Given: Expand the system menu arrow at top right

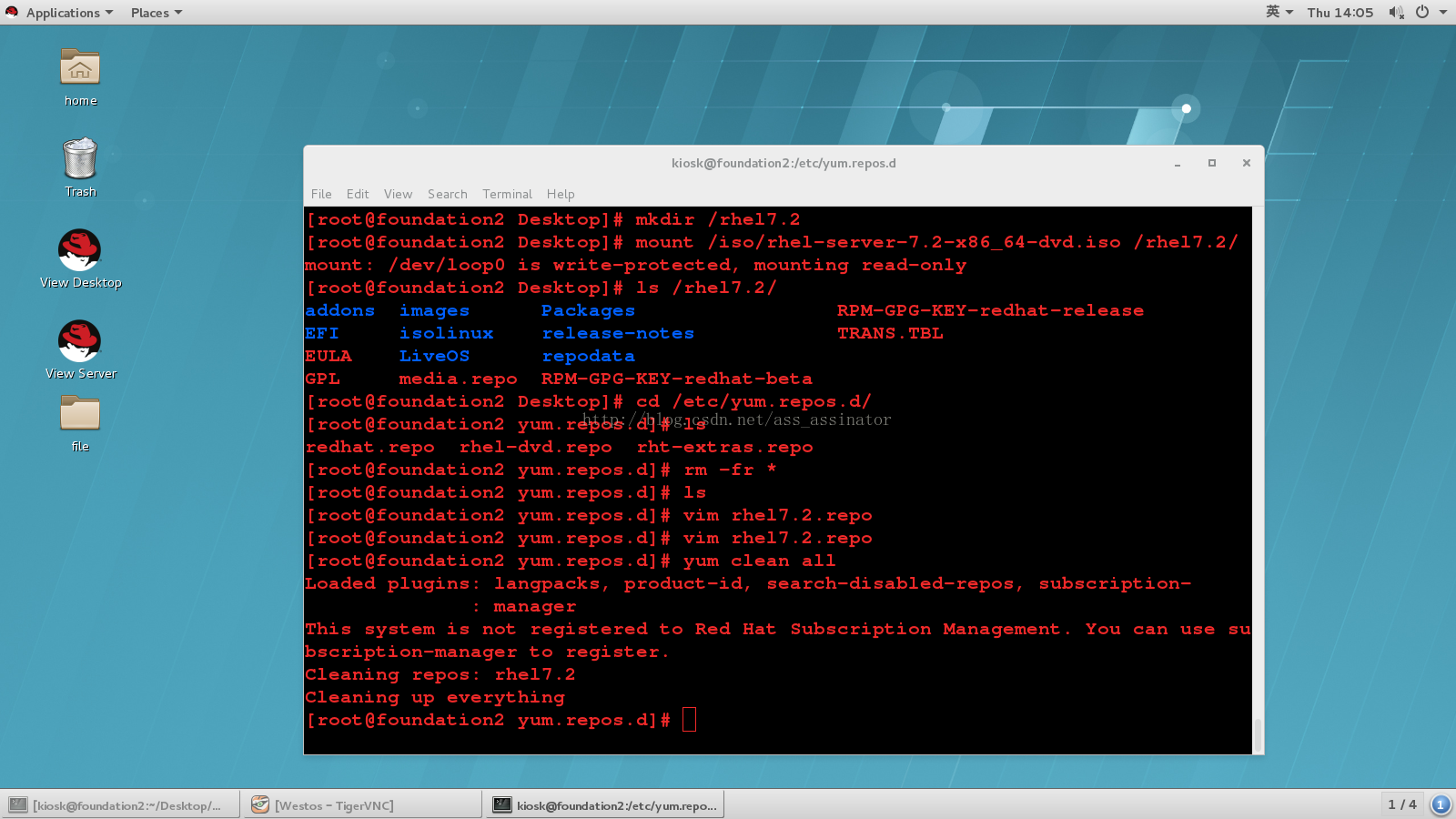Looking at the screenshot, I should (x=1443, y=13).
